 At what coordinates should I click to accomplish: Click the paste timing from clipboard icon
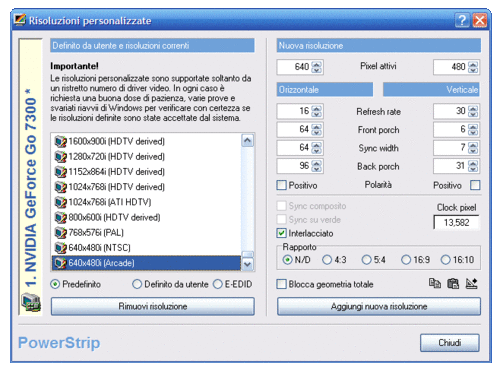tap(453, 284)
